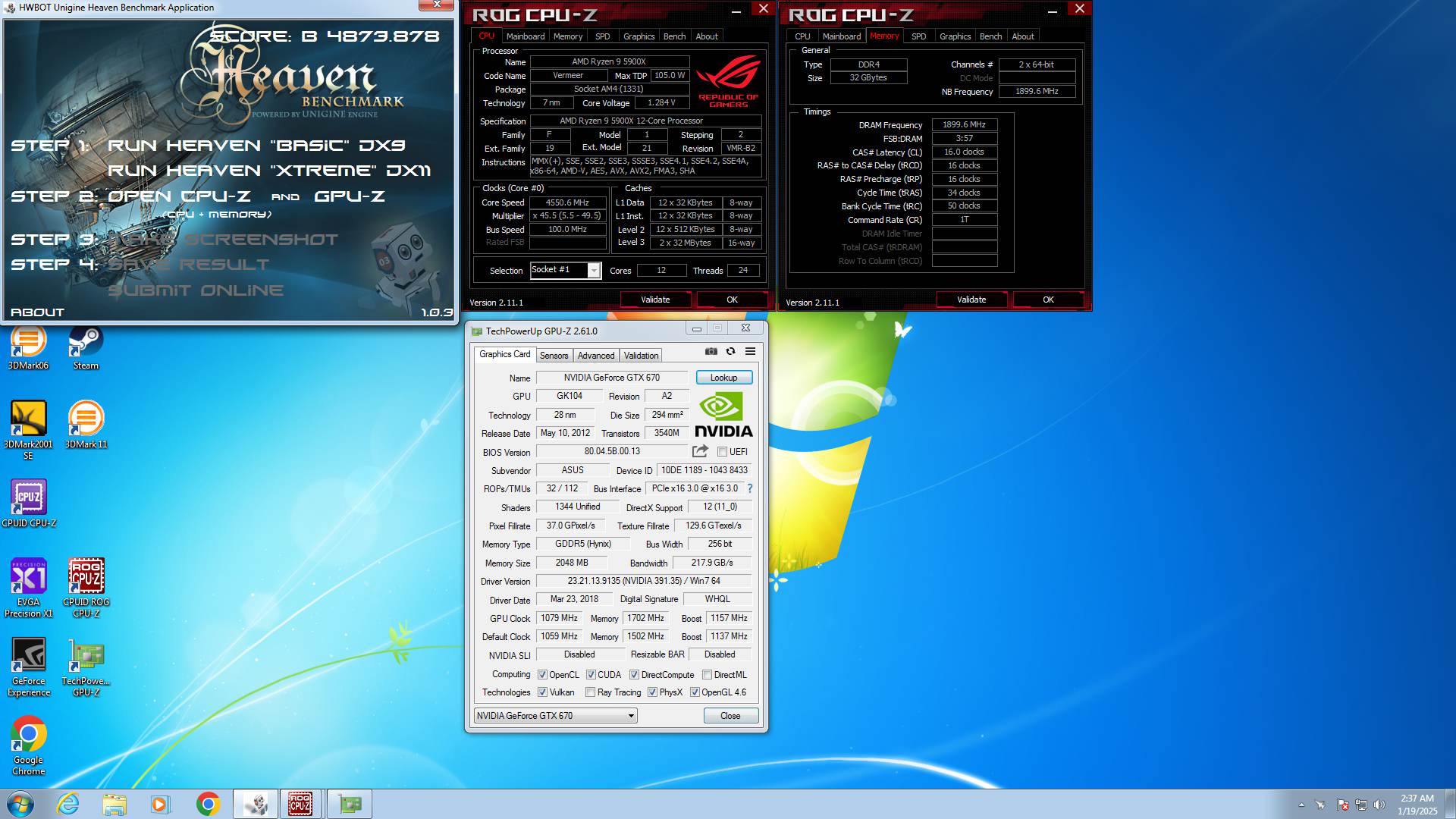Toggle the OpenCL checkbox
1456x819 pixels.
coord(542,675)
